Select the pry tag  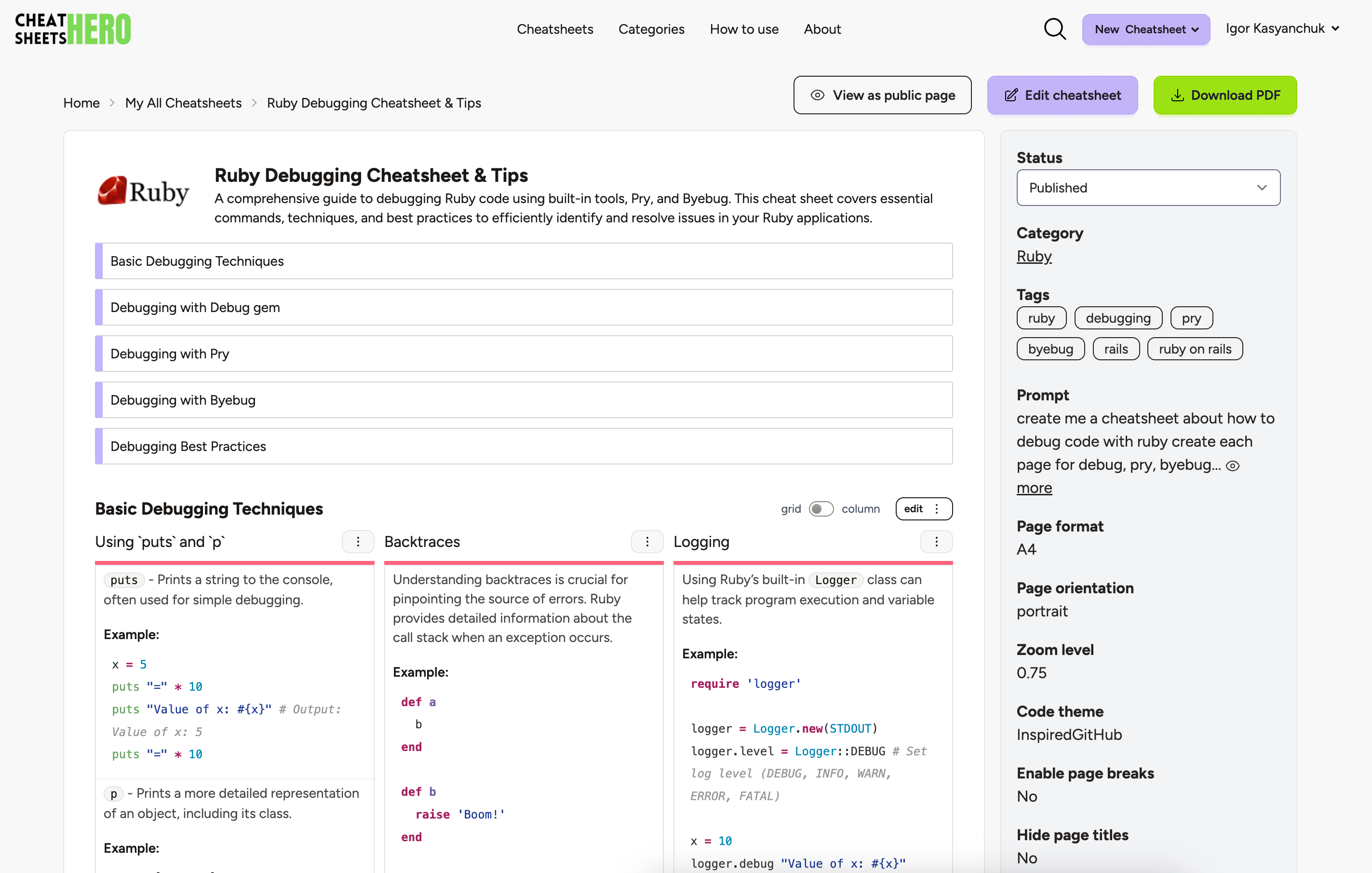[1191, 318]
